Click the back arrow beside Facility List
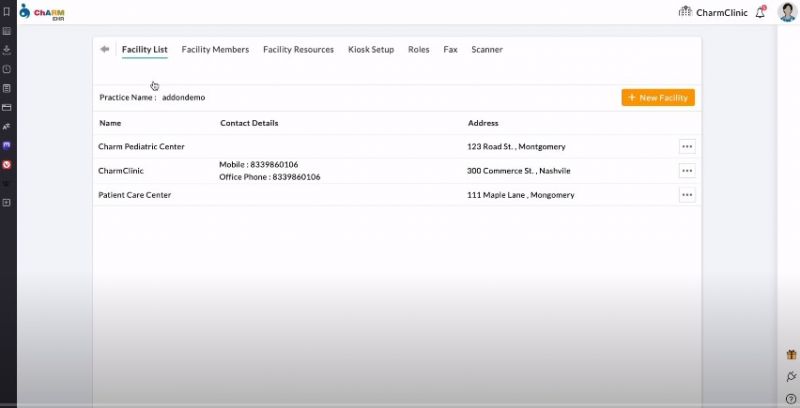Image resolution: width=800 pixels, height=408 pixels. pos(105,49)
